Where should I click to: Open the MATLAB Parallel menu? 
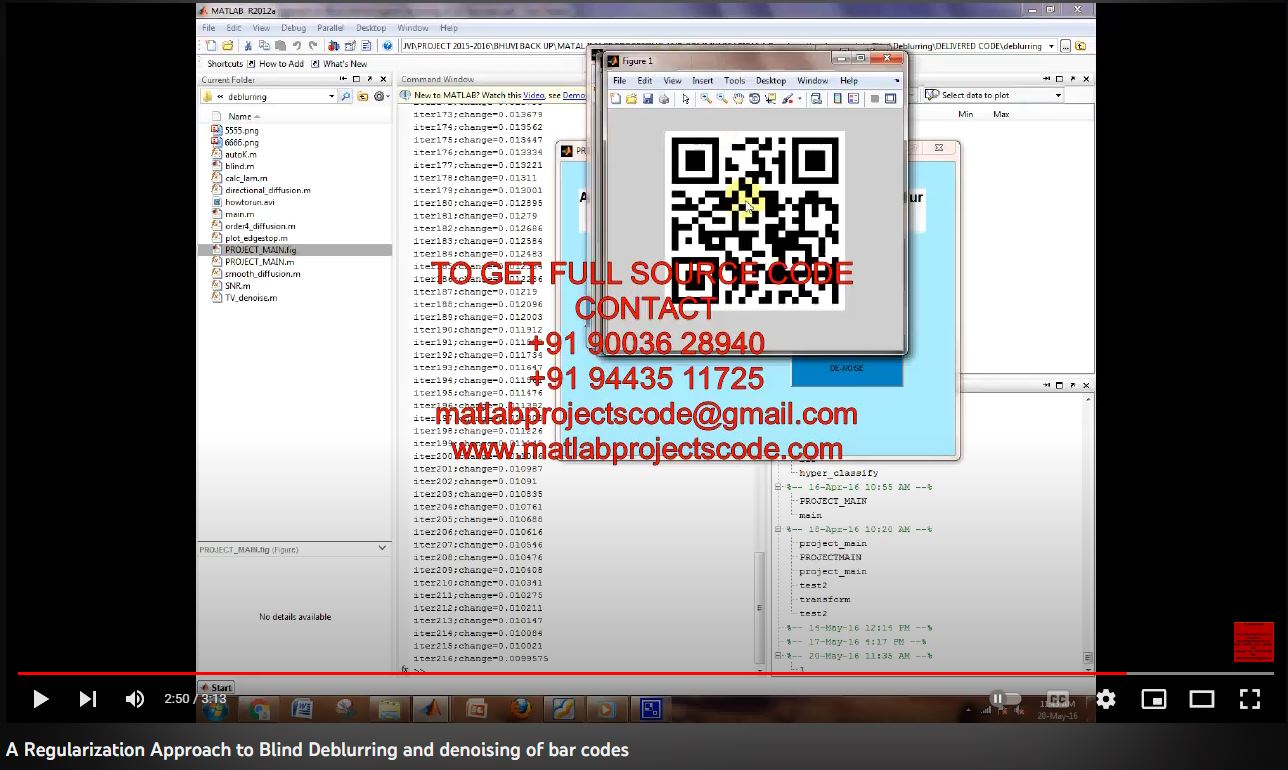point(330,28)
